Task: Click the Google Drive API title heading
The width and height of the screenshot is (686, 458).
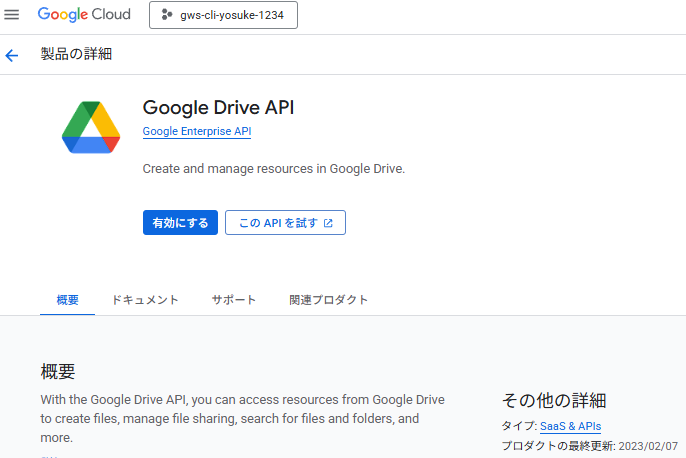Action: click(x=219, y=108)
